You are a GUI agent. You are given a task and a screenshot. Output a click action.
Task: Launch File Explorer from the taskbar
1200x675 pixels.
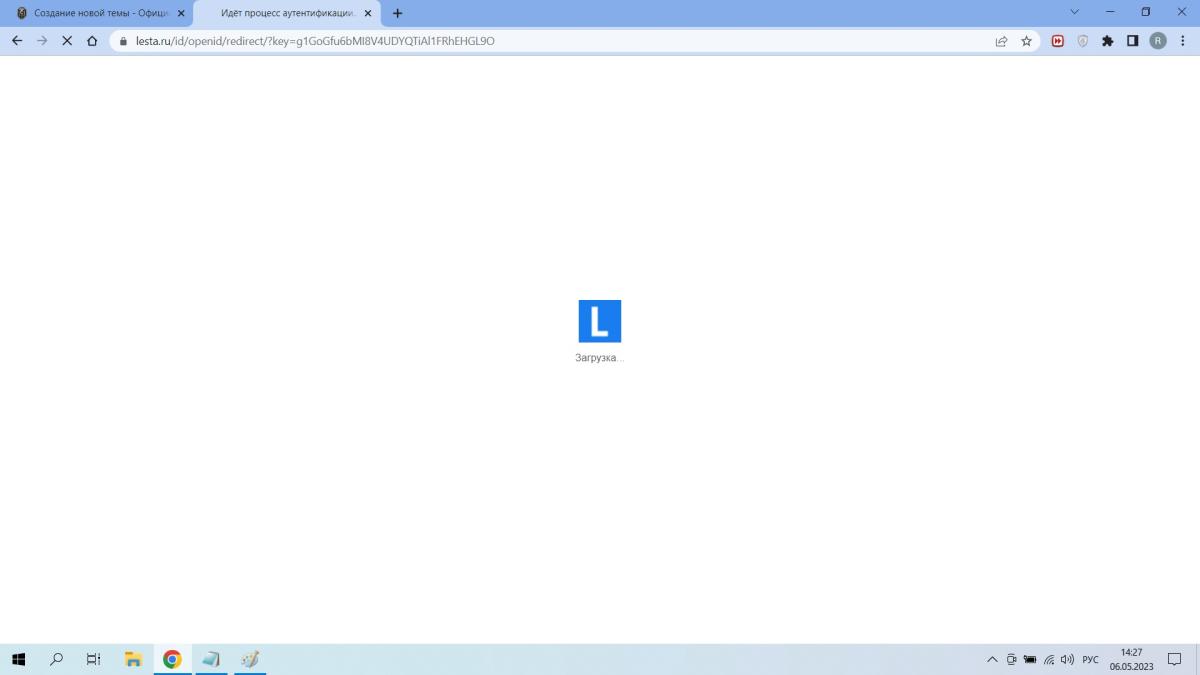click(133, 659)
